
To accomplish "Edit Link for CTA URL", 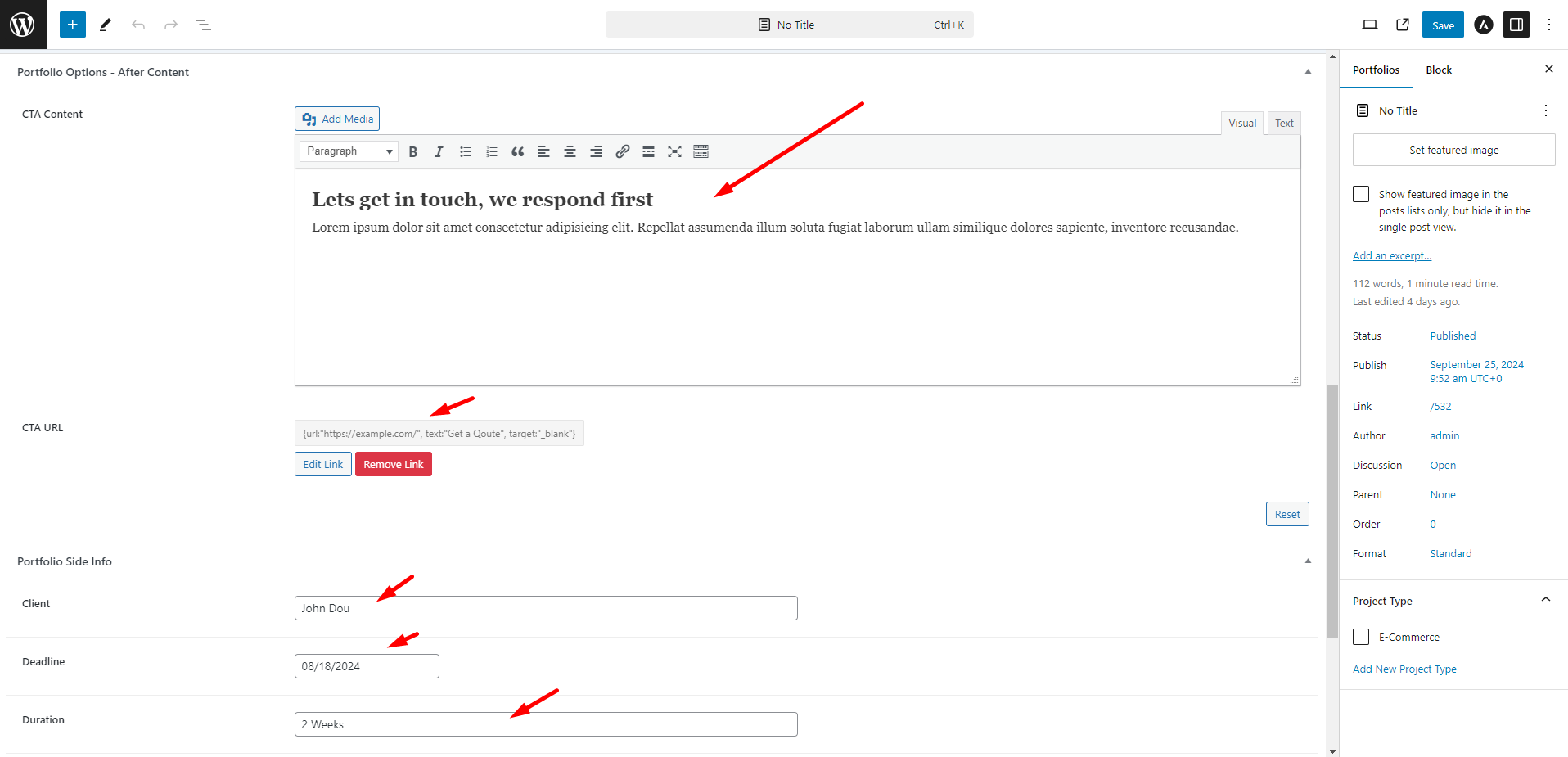I will [x=323, y=464].
